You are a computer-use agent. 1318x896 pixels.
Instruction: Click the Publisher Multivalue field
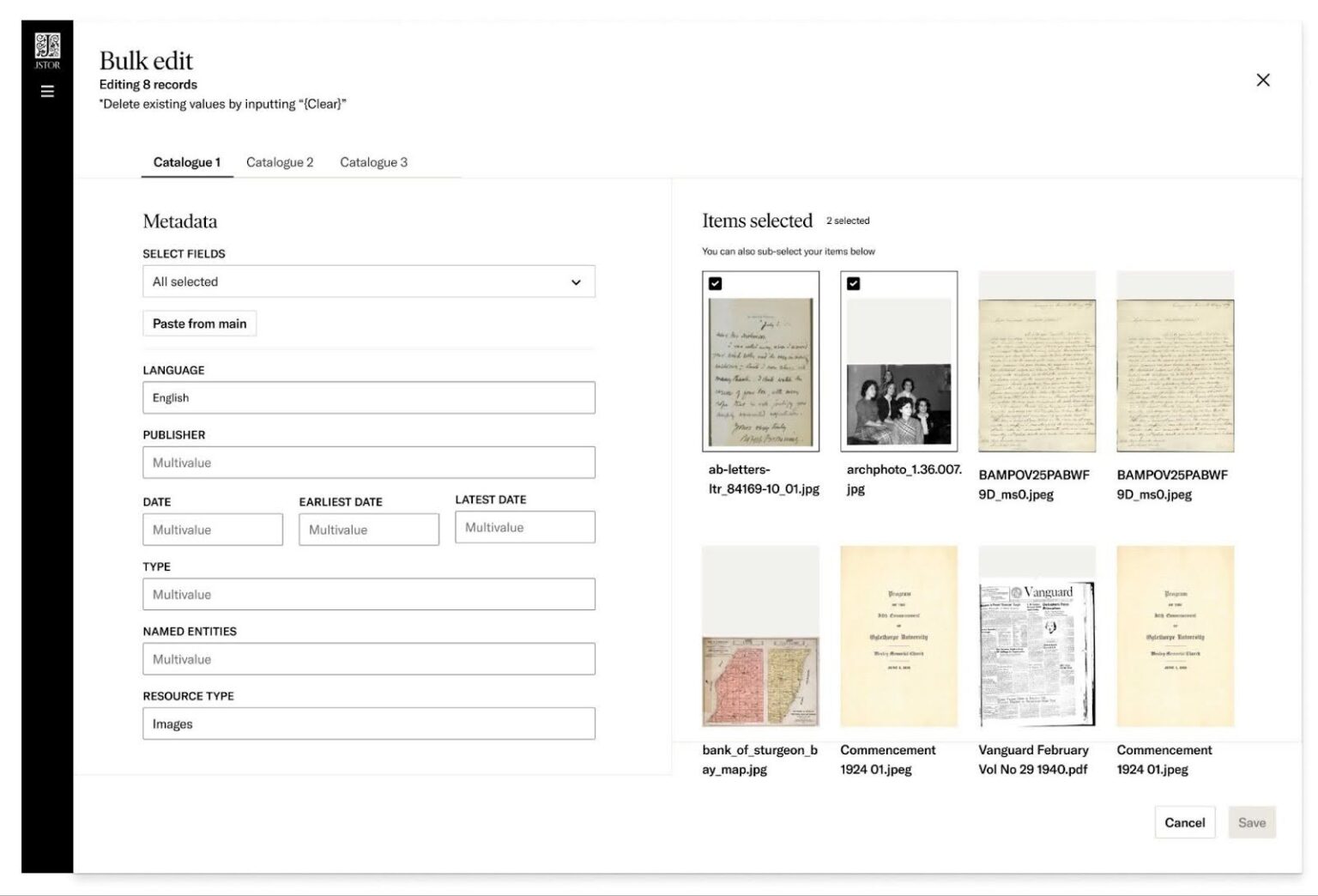point(369,462)
